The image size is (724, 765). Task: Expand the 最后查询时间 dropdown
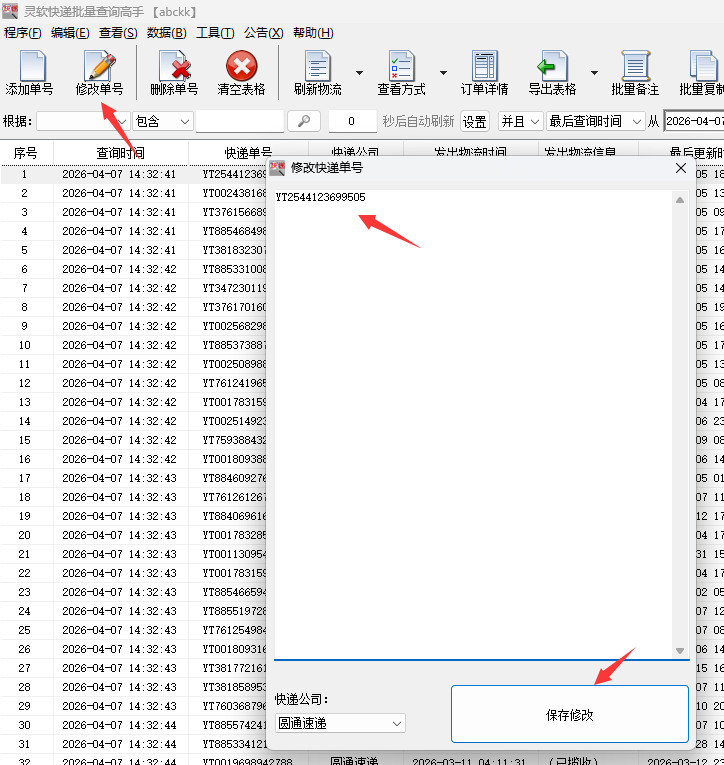click(x=596, y=121)
